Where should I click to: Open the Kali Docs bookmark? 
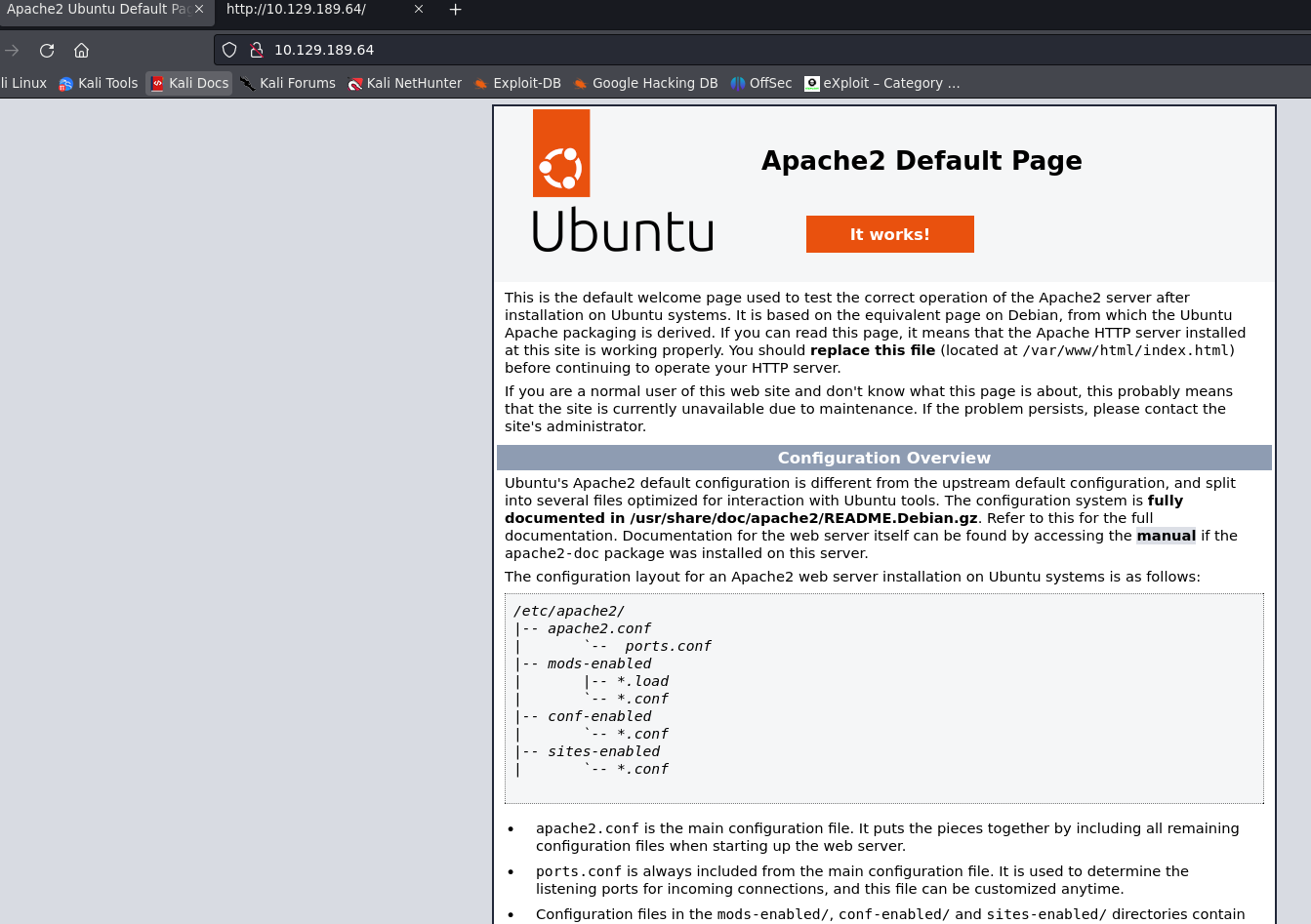tap(189, 83)
